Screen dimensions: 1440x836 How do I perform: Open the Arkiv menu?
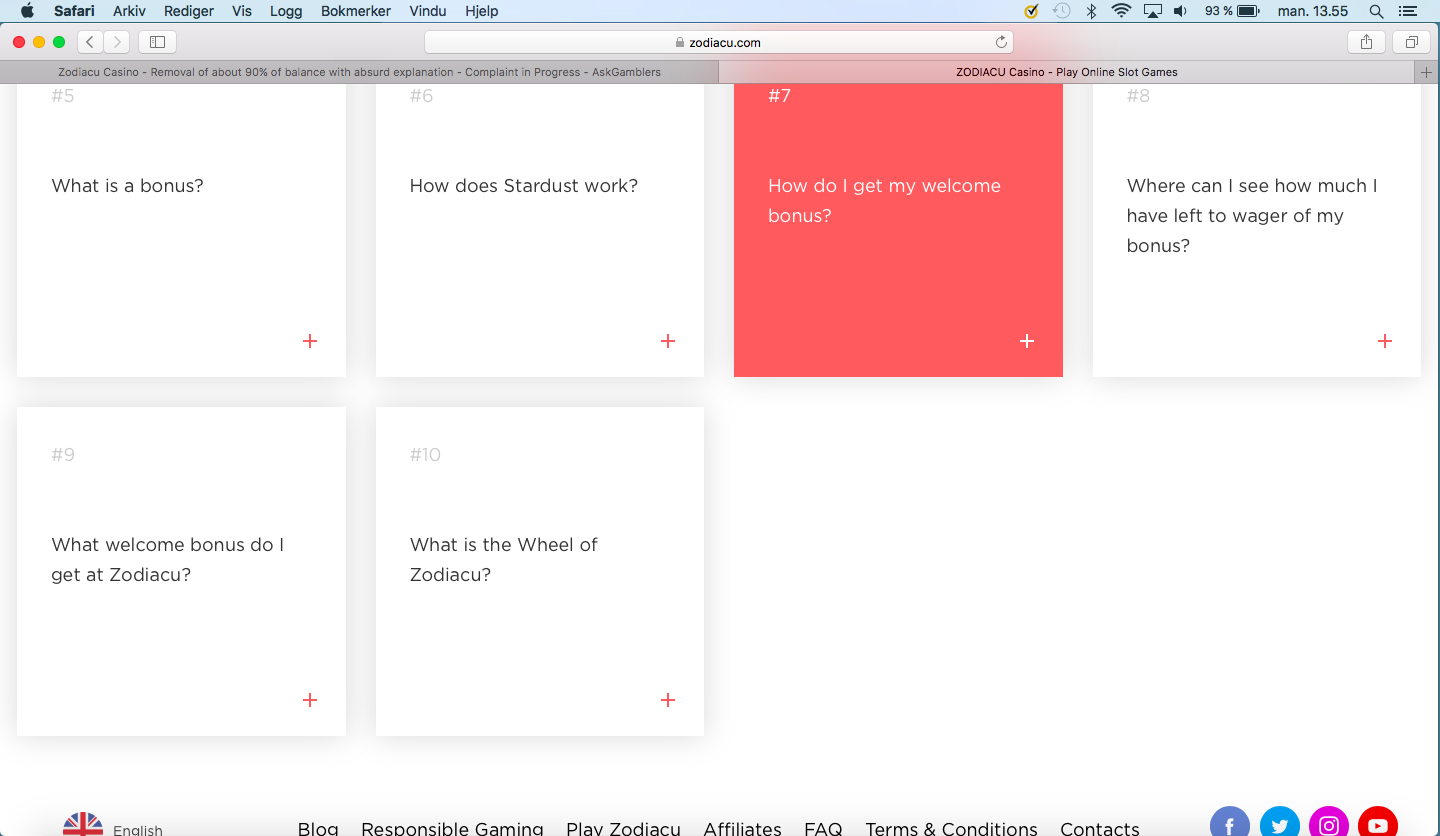coord(129,11)
